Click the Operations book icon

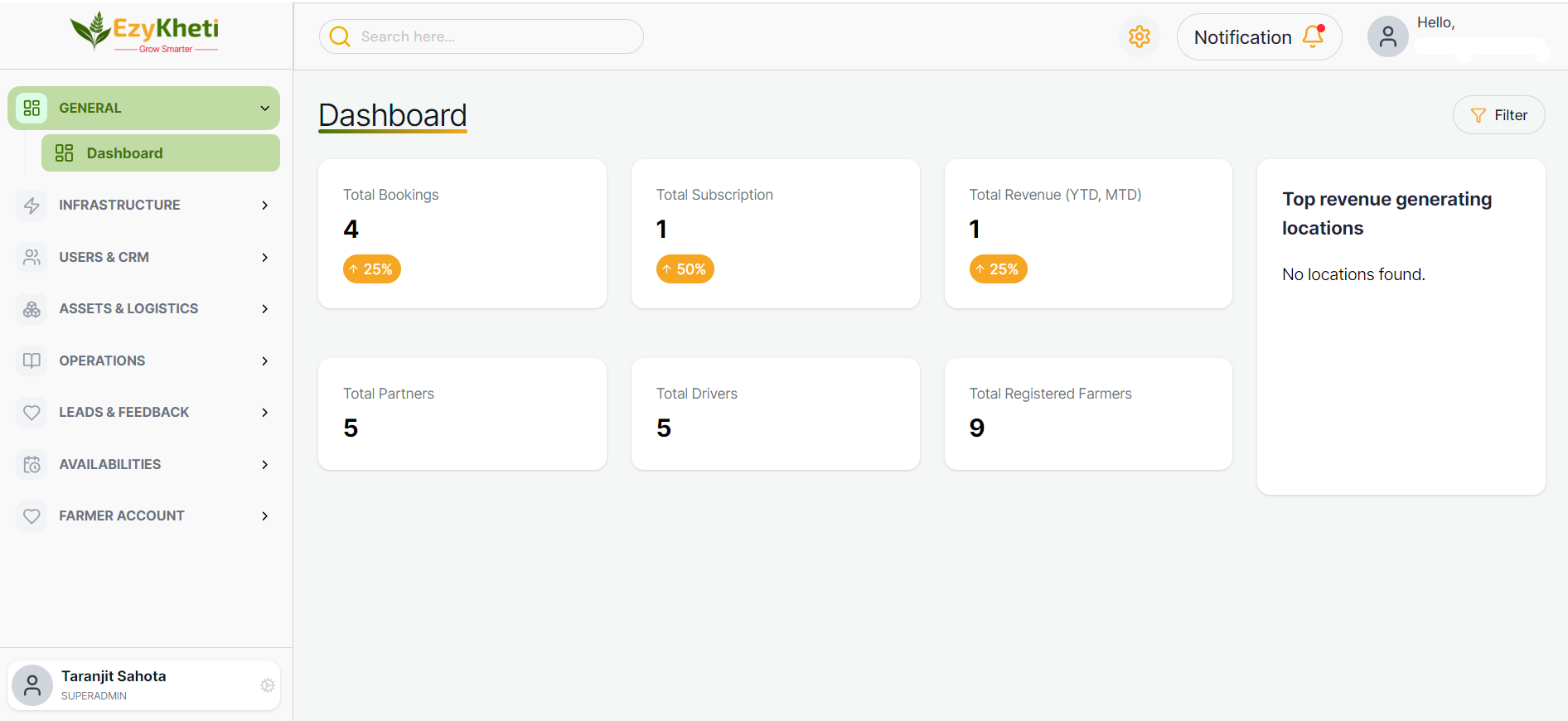click(x=31, y=361)
